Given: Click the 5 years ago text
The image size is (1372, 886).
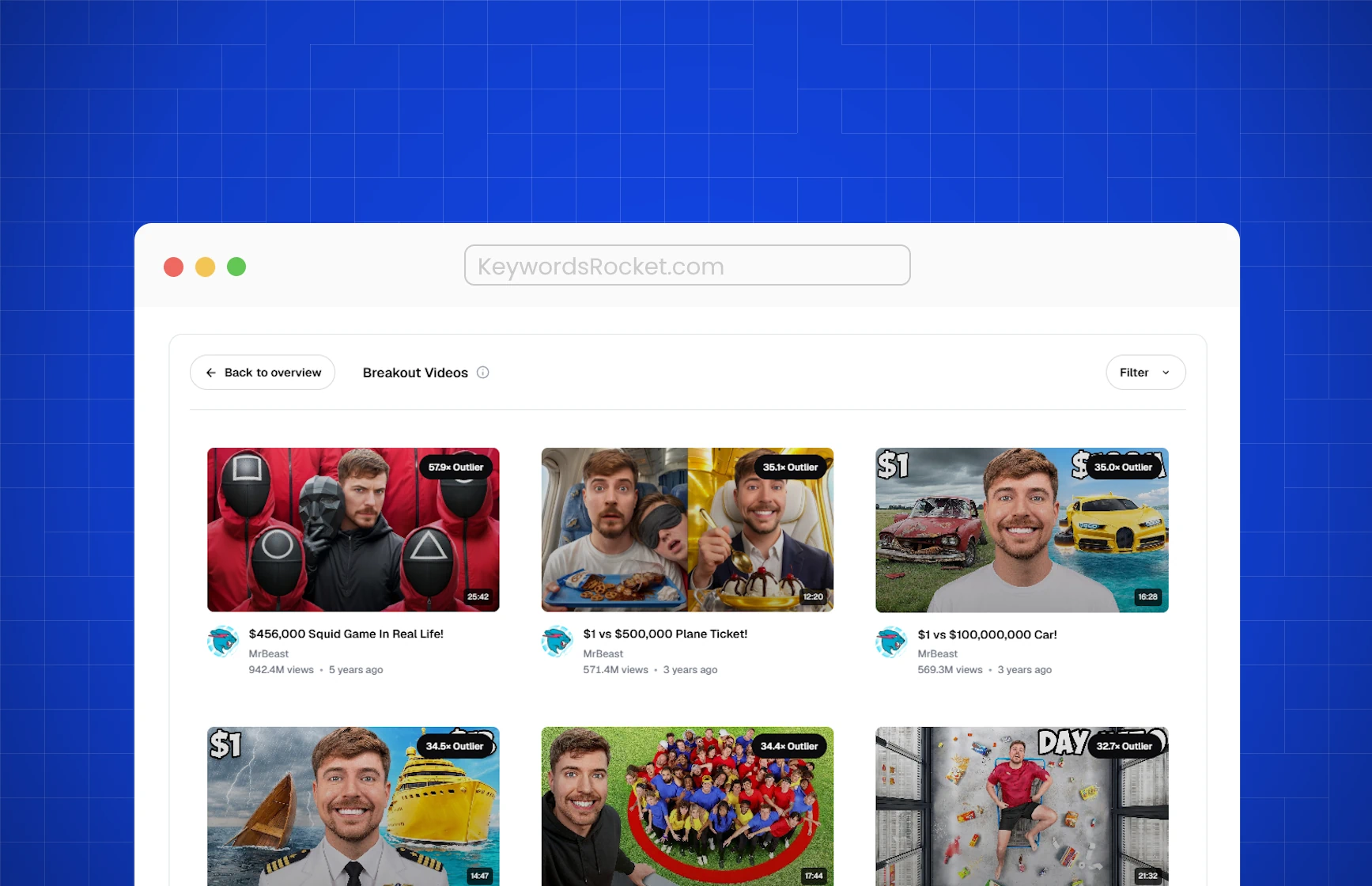Looking at the screenshot, I should 356,669.
